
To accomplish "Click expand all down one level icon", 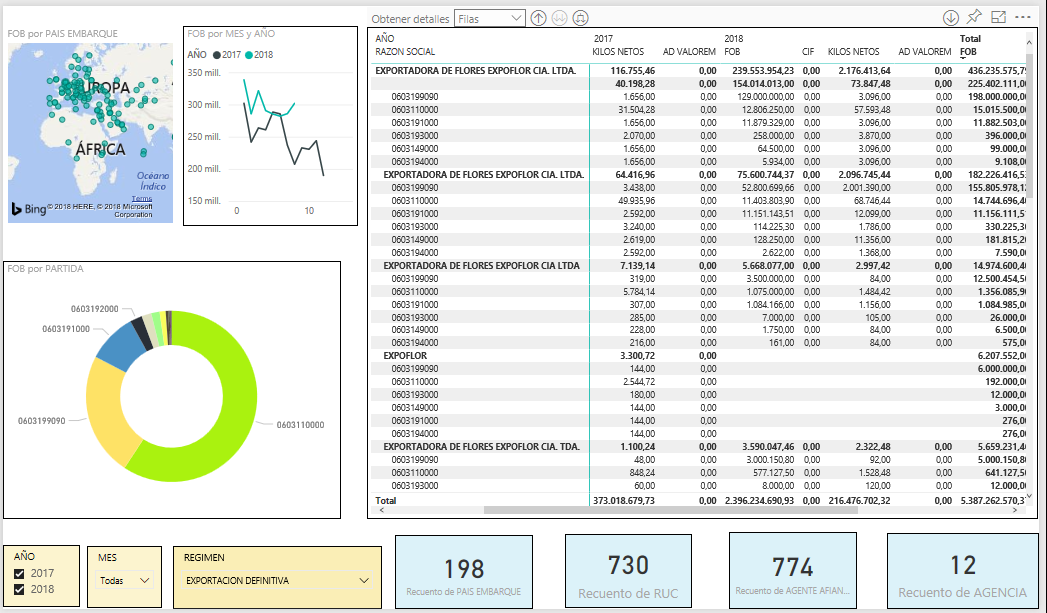I will tap(580, 18).
